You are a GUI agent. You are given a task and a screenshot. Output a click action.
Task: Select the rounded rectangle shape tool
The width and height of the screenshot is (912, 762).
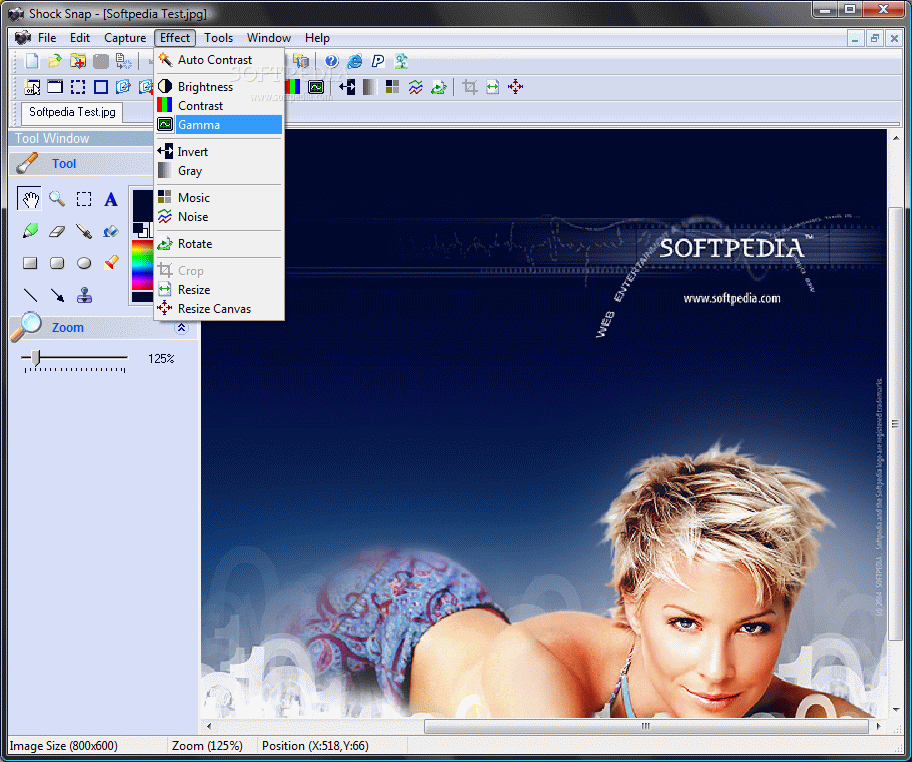[57, 264]
